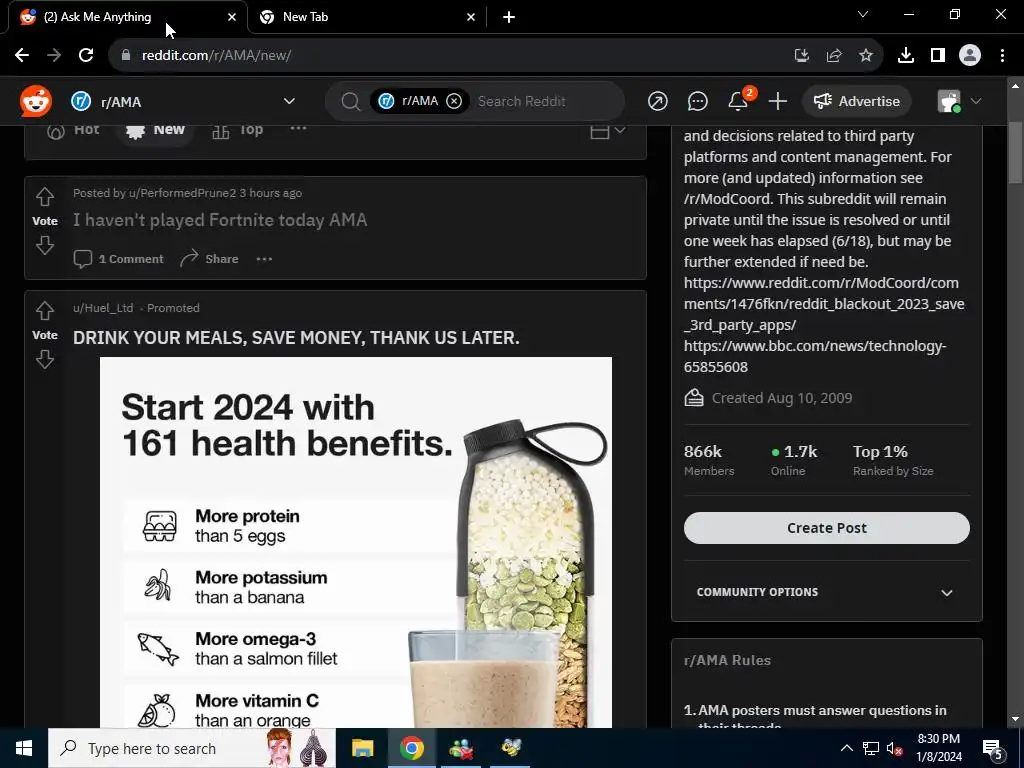Open the Advertise button
The image size is (1024, 768).
pos(856,101)
